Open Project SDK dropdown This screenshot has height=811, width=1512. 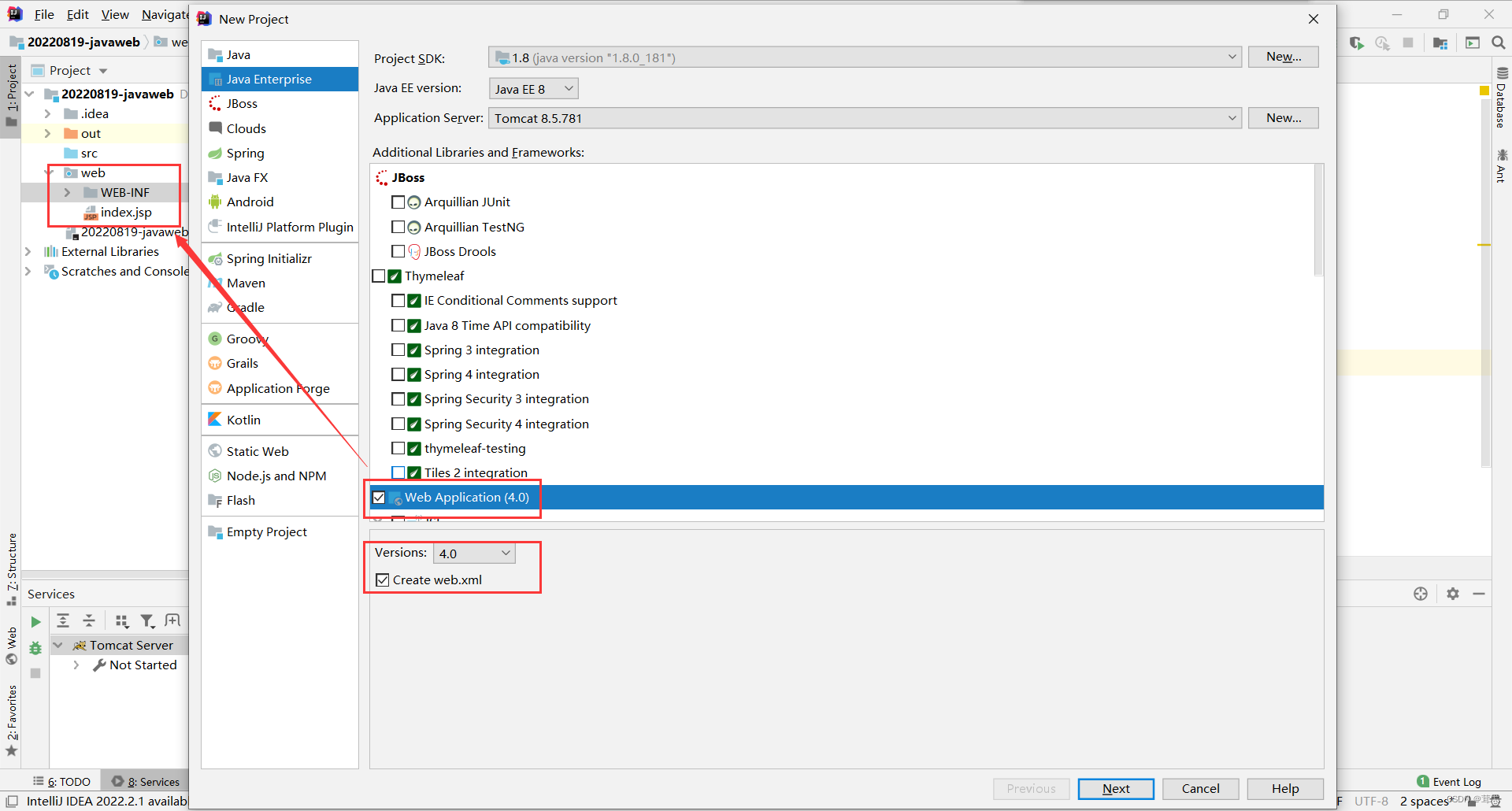pos(865,57)
